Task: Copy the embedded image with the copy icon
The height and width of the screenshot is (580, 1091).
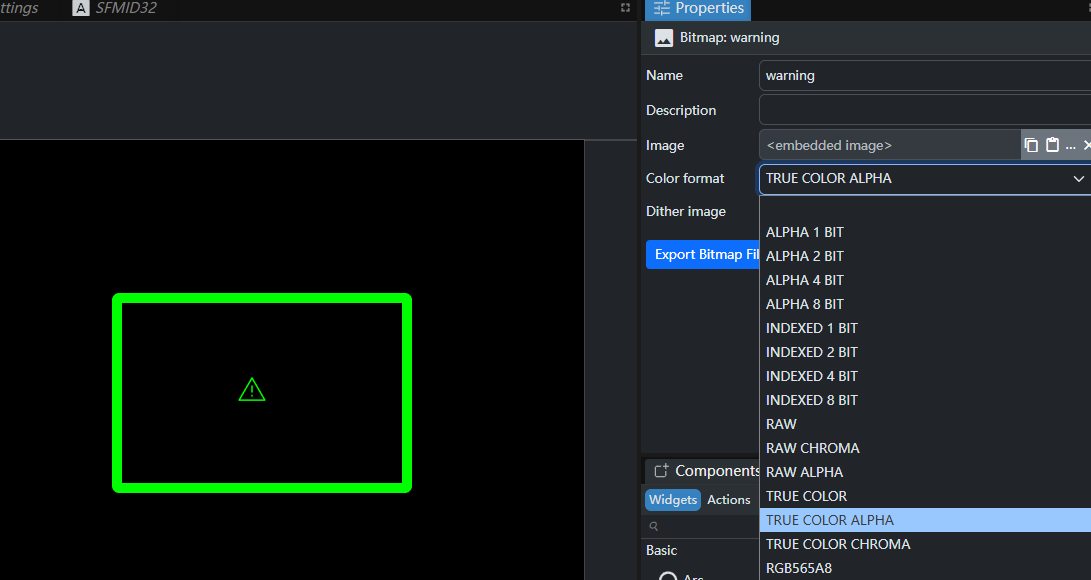Action: coord(1032,145)
